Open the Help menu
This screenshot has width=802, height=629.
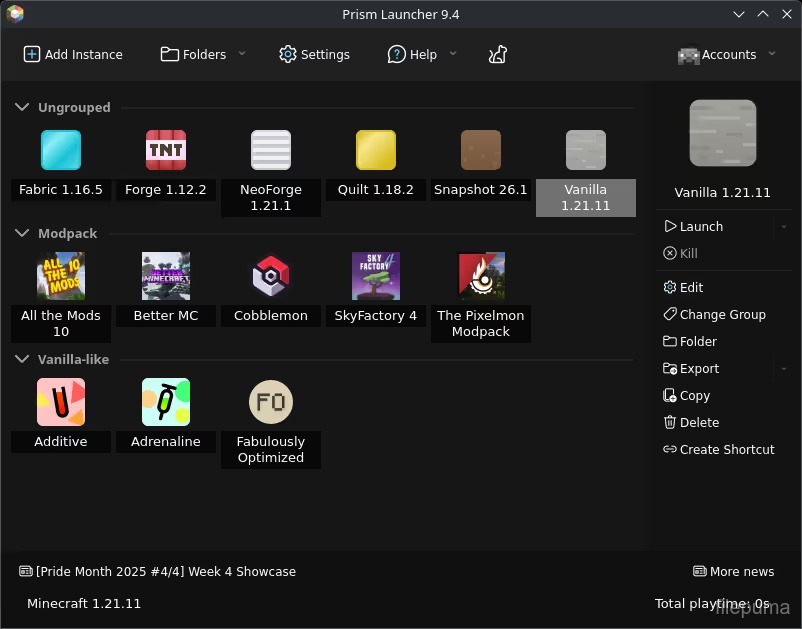click(421, 55)
